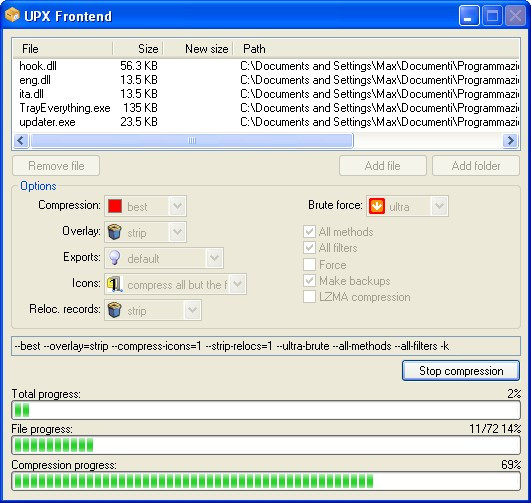Click the horizontal scrollbar thumb of file list
This screenshot has width=531, height=503.
coord(192,140)
